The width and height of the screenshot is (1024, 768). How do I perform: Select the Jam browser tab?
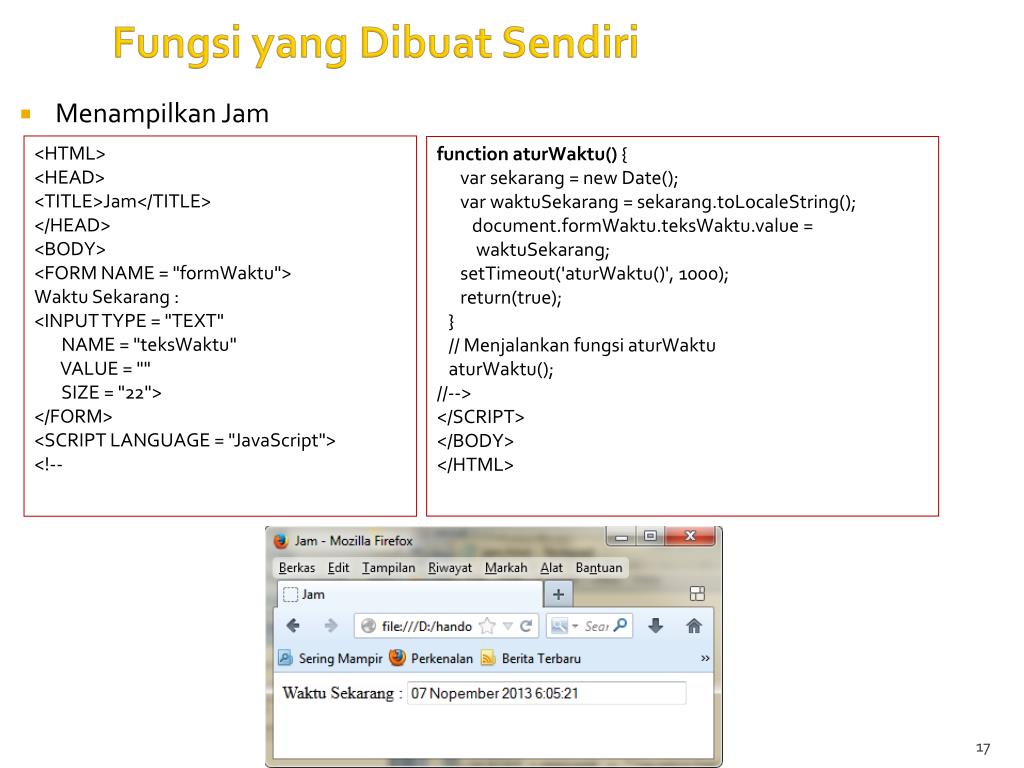pos(410,594)
